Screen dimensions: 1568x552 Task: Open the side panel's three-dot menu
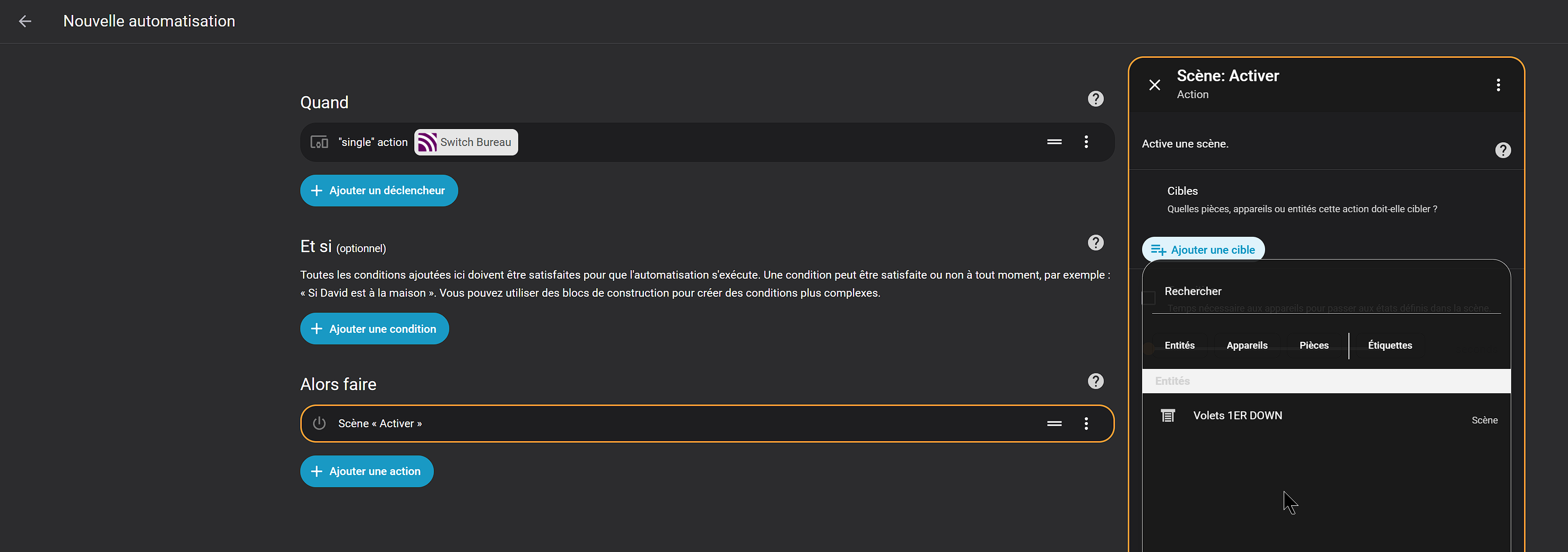(x=1498, y=85)
